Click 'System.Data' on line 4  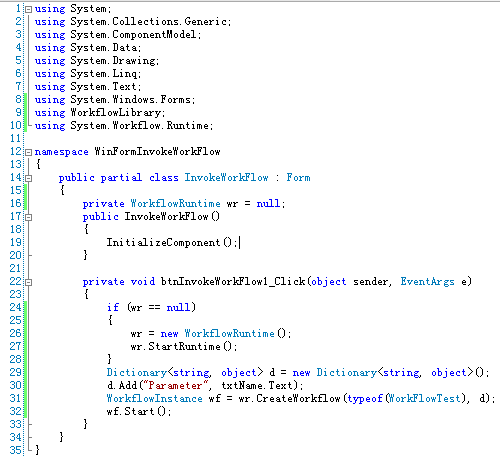coord(104,48)
